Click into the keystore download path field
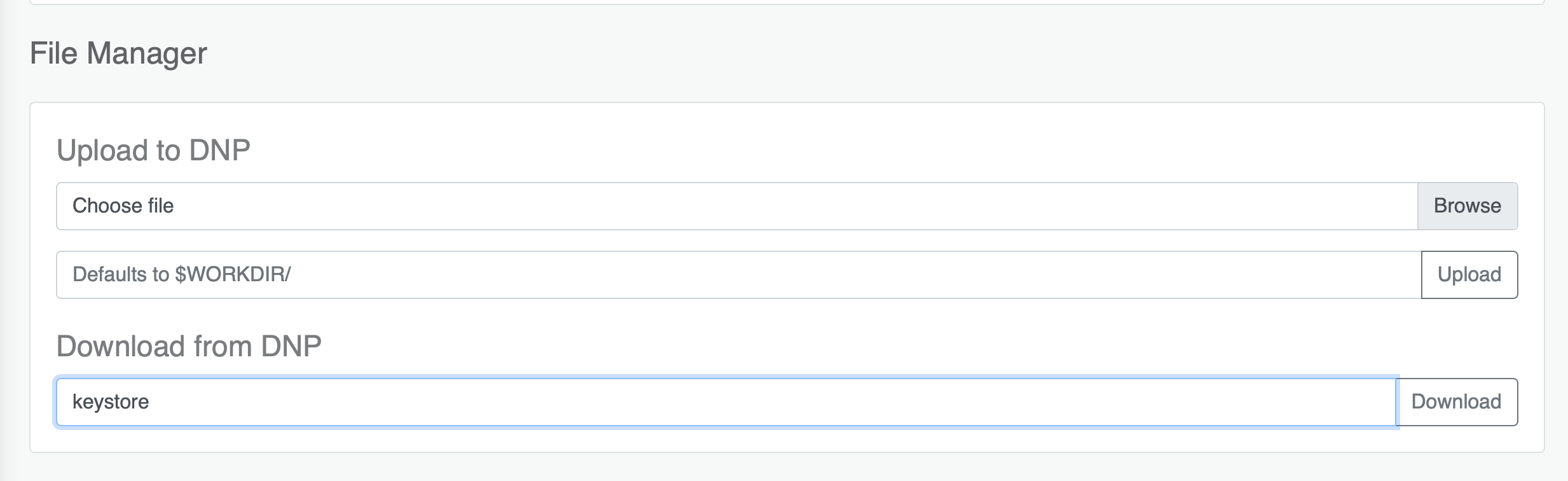This screenshot has width=1568, height=481. (726, 402)
